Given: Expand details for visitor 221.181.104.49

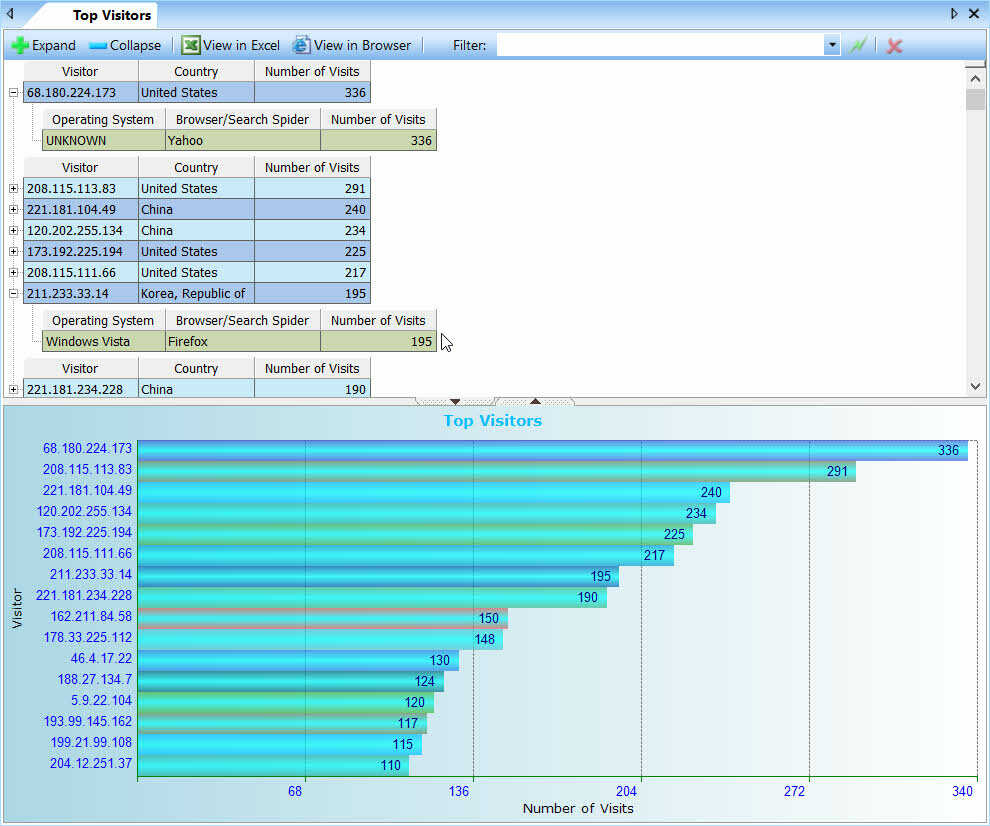Looking at the screenshot, I should tap(12, 209).
